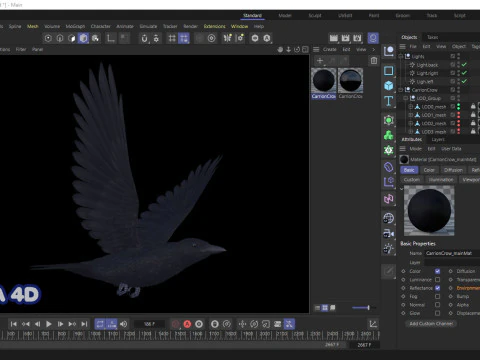Click the purple Bend deformer icon

389,167
